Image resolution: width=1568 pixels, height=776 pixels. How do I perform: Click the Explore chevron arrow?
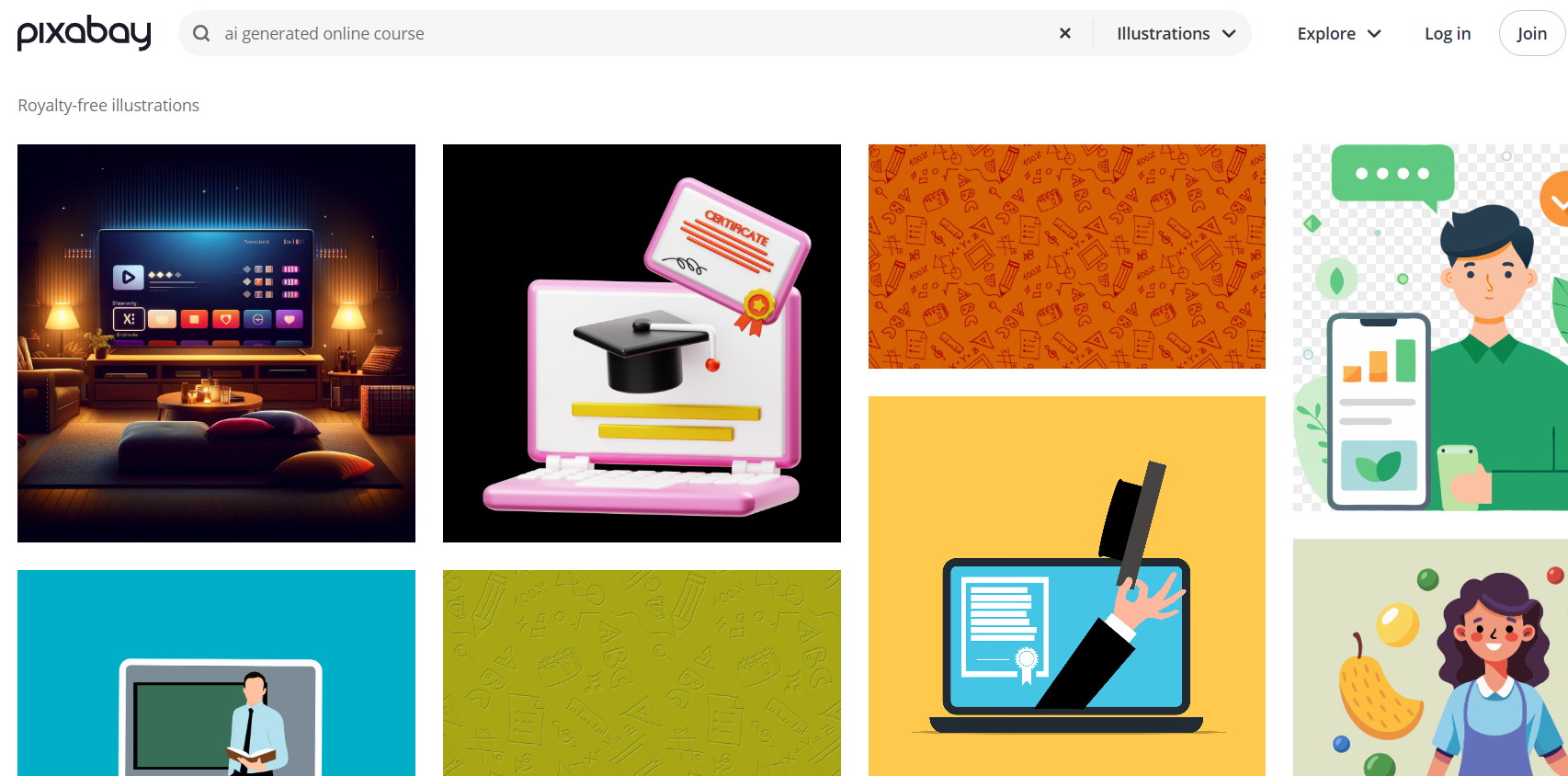click(x=1374, y=33)
